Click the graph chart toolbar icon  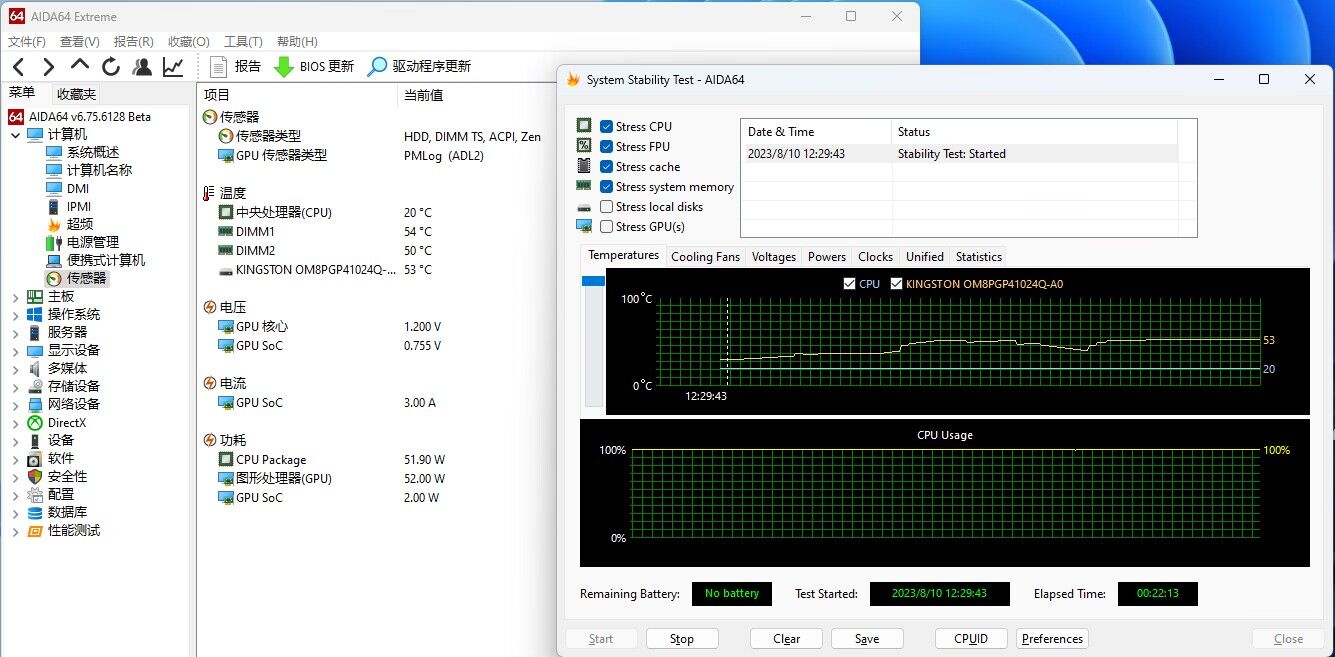click(173, 67)
